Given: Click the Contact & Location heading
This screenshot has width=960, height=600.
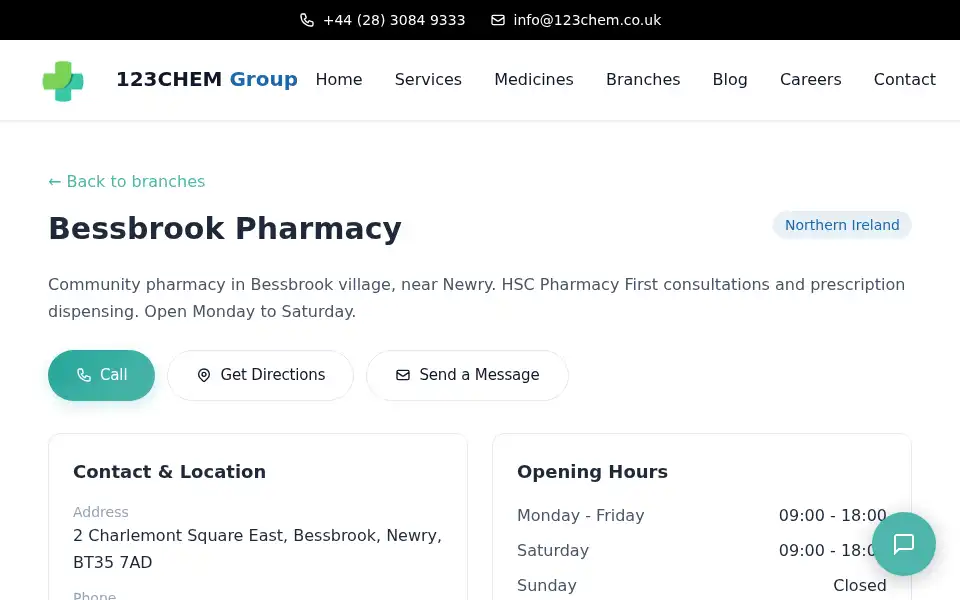Looking at the screenshot, I should point(170,471).
